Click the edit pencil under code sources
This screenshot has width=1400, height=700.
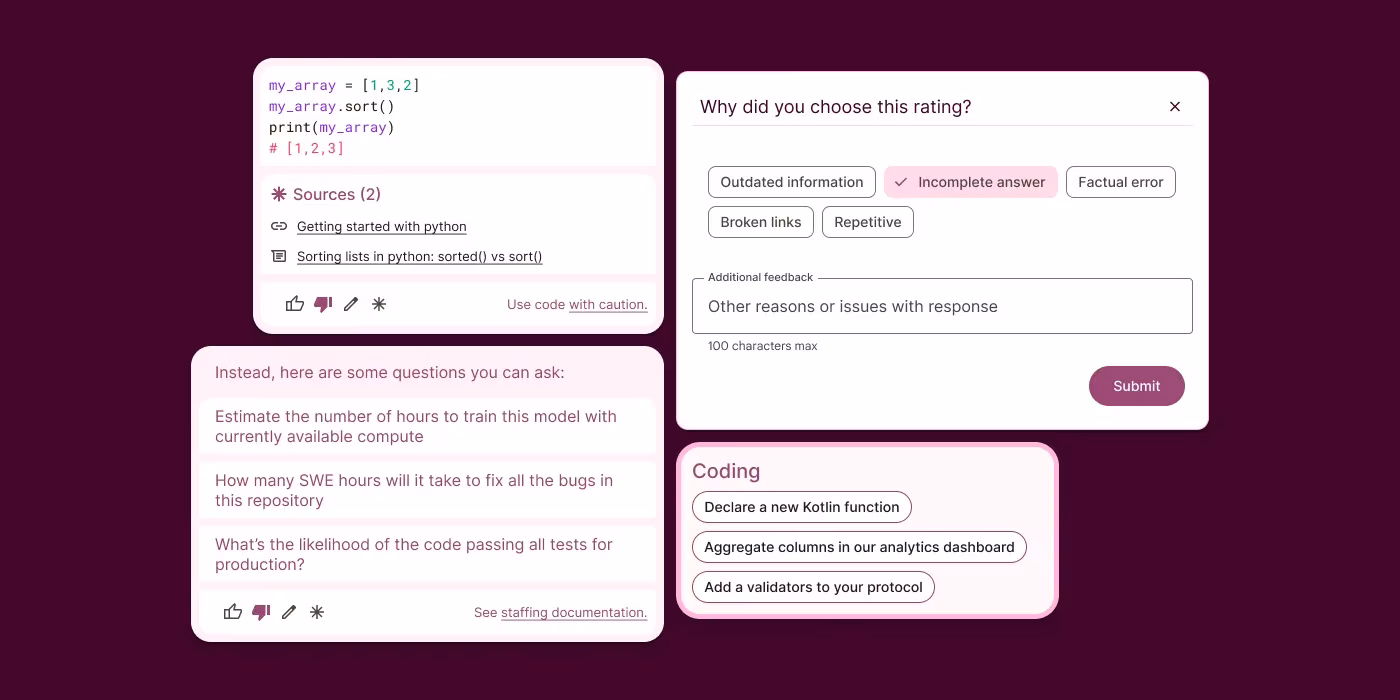(x=350, y=304)
